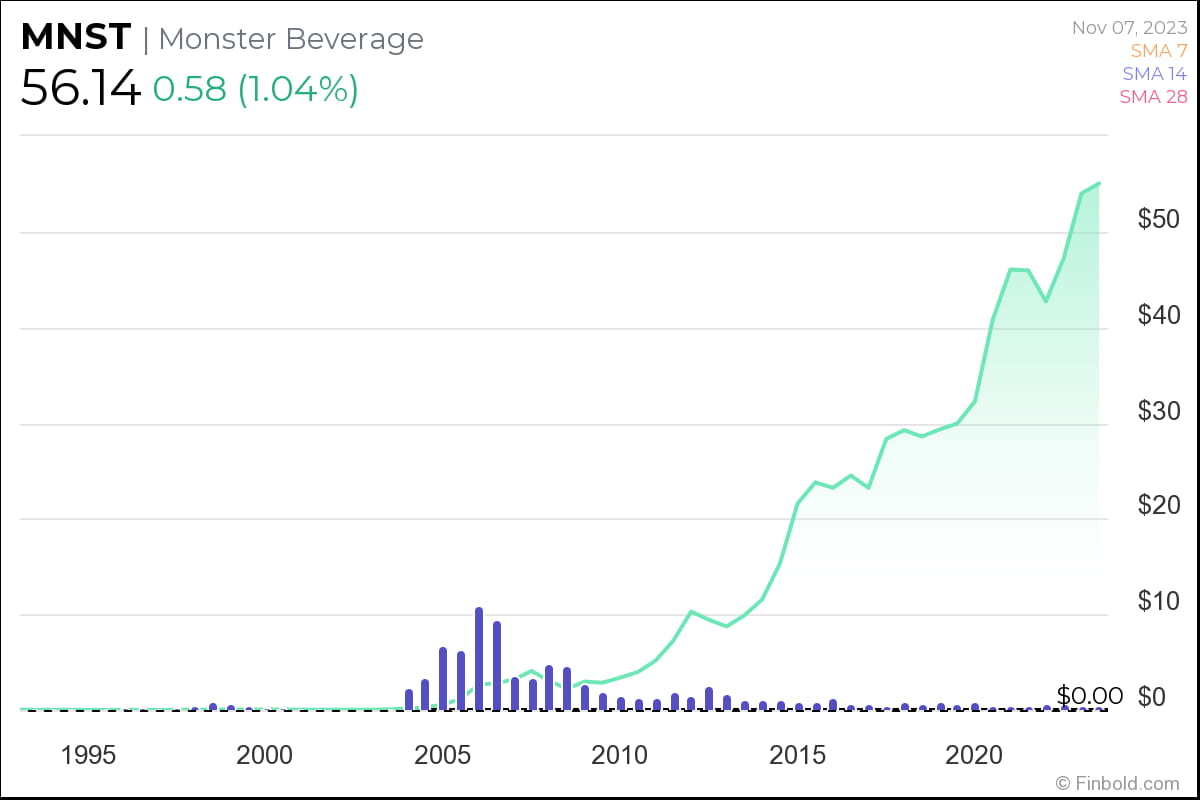Click the MNST ticker symbol
Viewport: 1200px width, 800px height.
76,38
